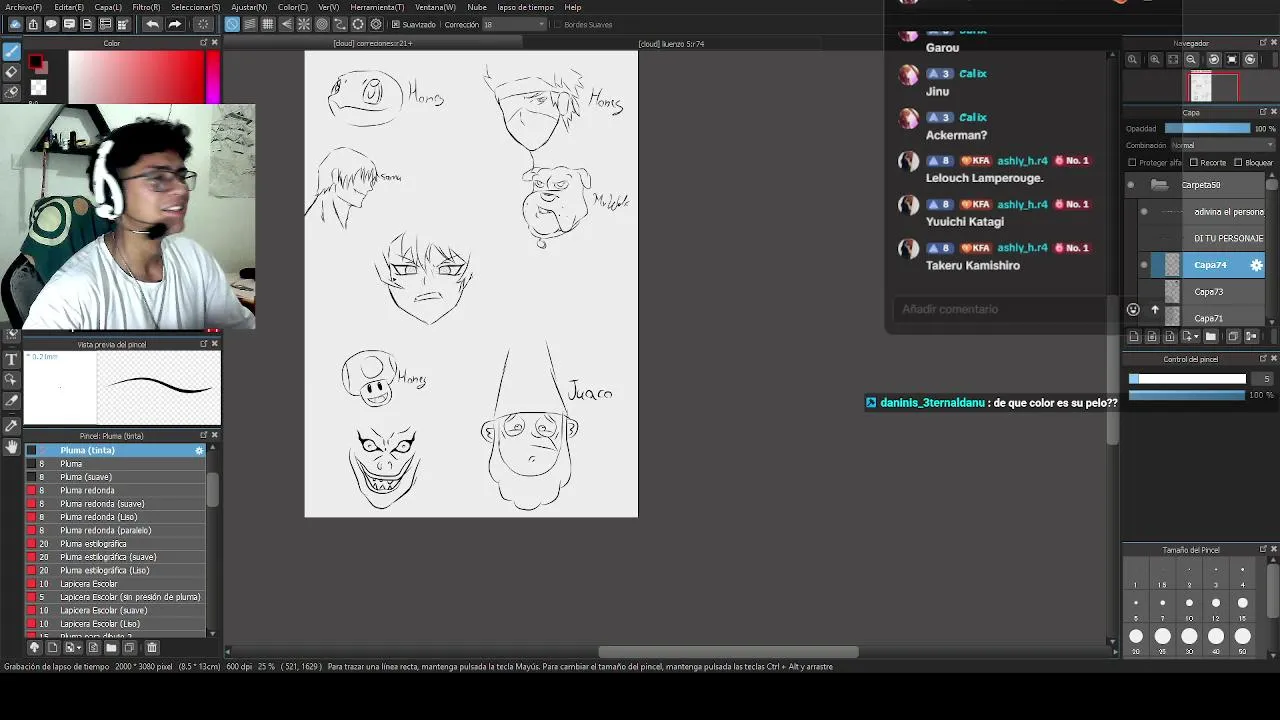The image size is (1280, 720).
Task: Zoom in using the Navigator magnifier plus
Action: tap(1154, 60)
